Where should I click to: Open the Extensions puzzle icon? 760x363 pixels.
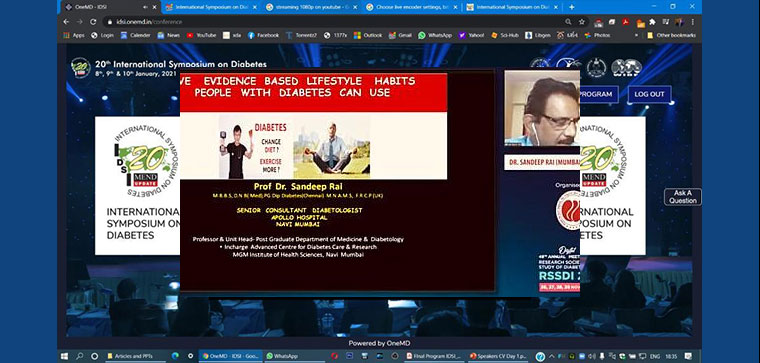click(652, 22)
